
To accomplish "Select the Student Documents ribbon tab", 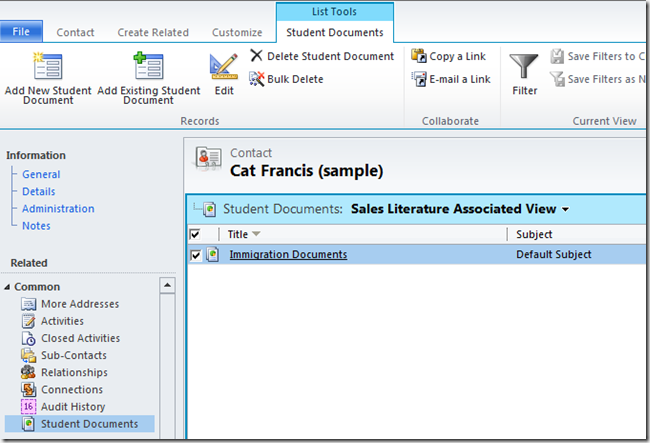I will point(335,32).
